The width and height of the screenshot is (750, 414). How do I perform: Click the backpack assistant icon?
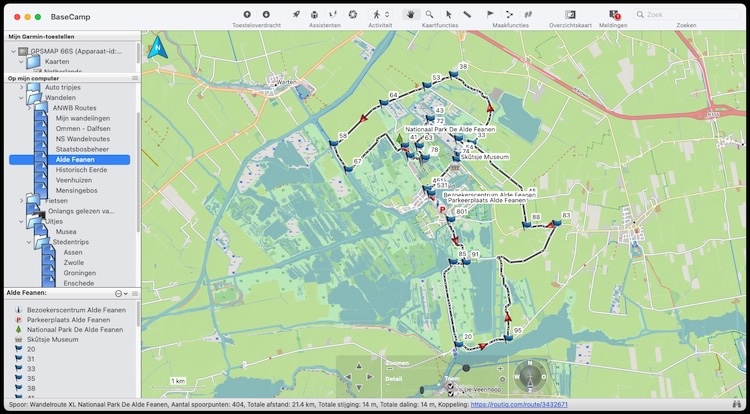[314, 15]
